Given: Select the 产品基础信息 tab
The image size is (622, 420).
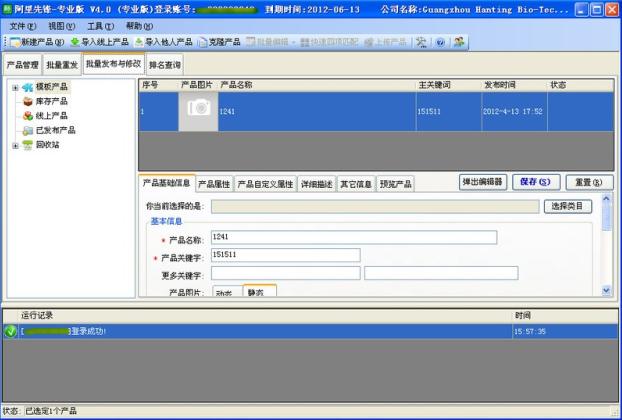Looking at the screenshot, I should pyautogui.click(x=167, y=183).
